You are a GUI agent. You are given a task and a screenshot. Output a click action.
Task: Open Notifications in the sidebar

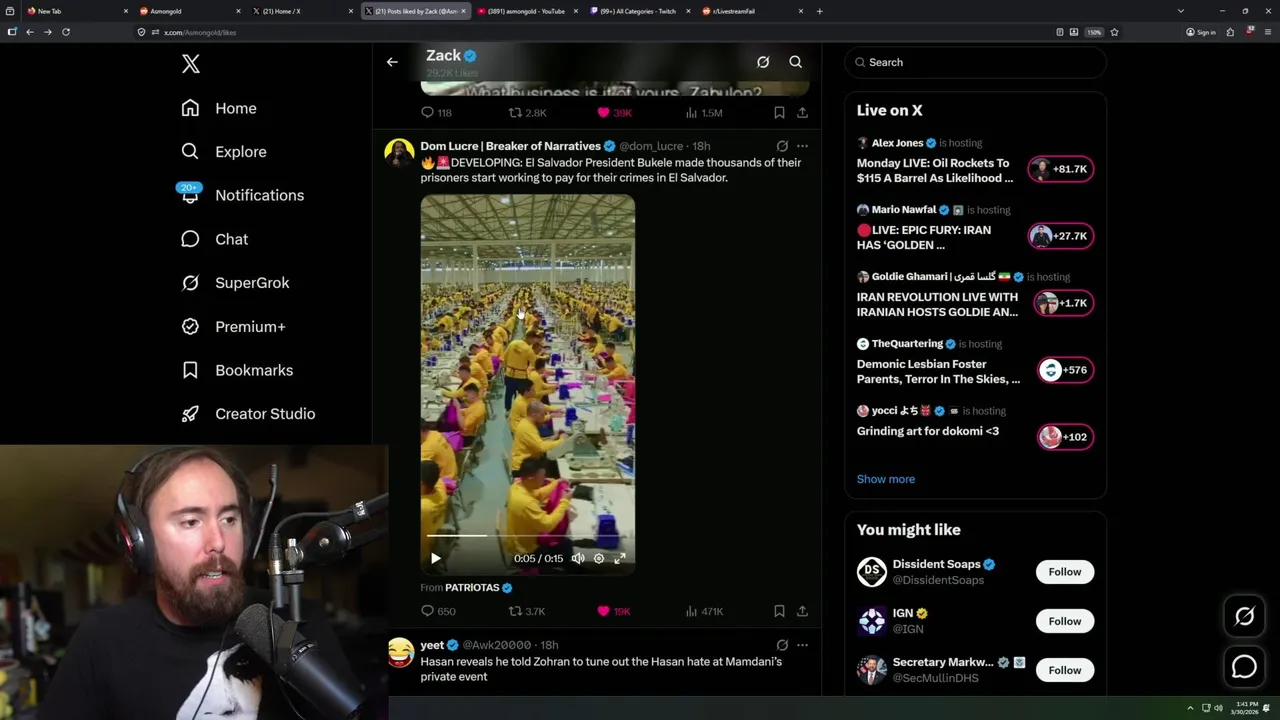tap(242, 195)
